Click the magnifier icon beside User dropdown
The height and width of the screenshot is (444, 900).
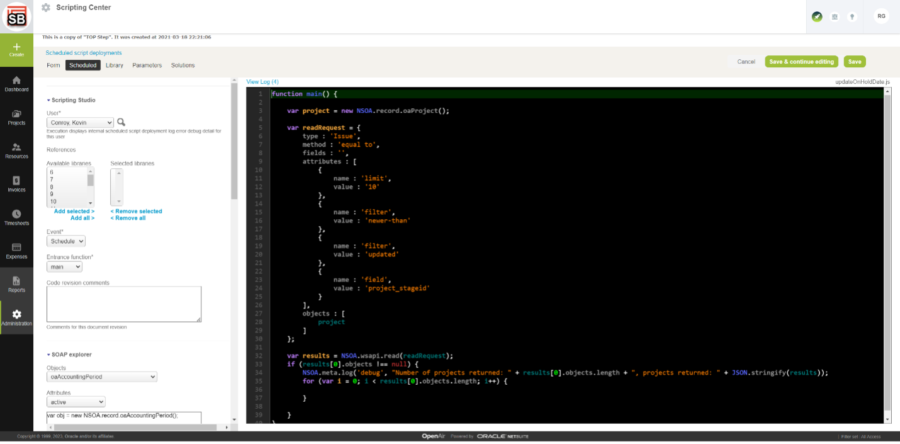click(121, 122)
